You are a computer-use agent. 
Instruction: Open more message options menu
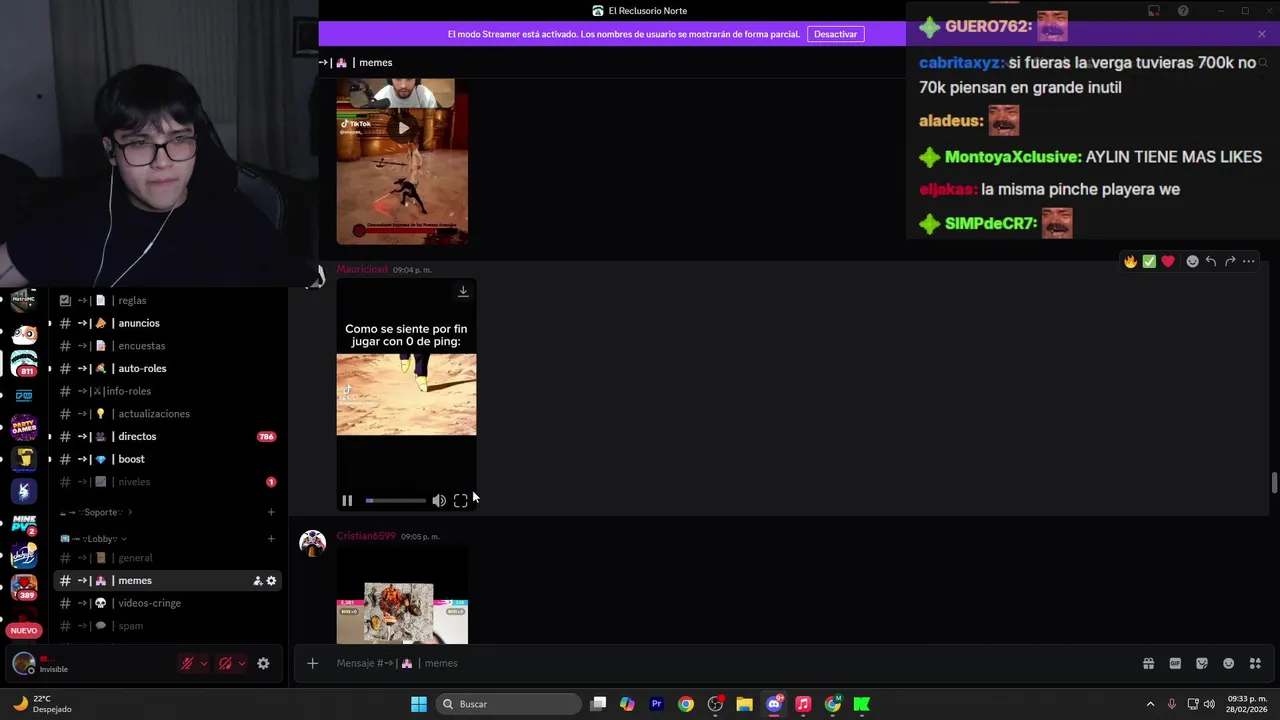(1249, 261)
